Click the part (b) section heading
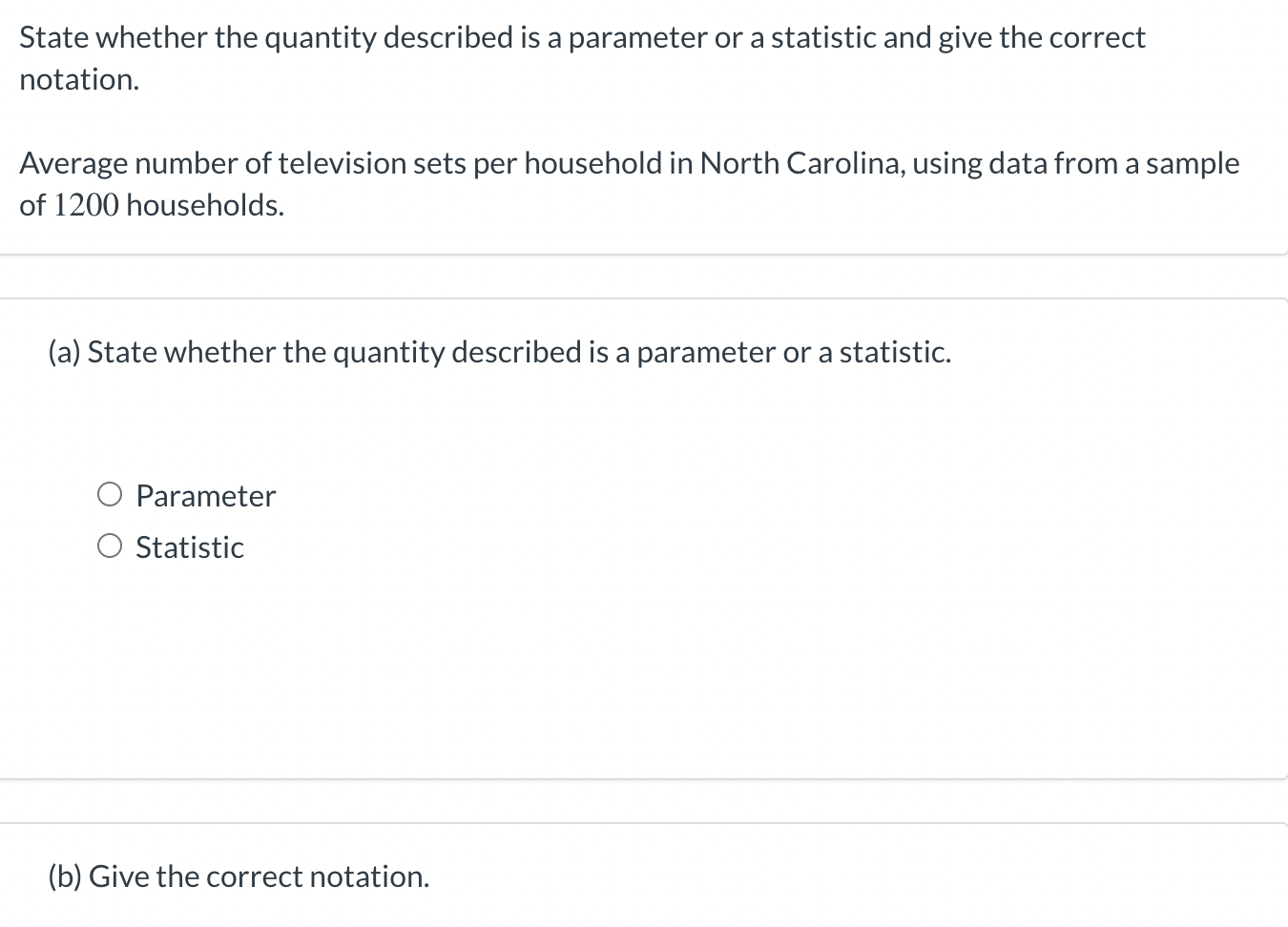 click(x=238, y=875)
